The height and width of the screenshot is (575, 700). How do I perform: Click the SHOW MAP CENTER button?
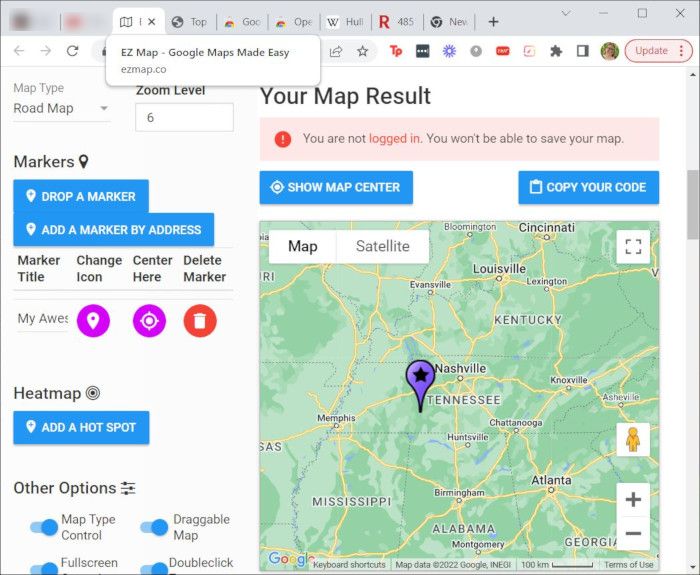tap(336, 188)
